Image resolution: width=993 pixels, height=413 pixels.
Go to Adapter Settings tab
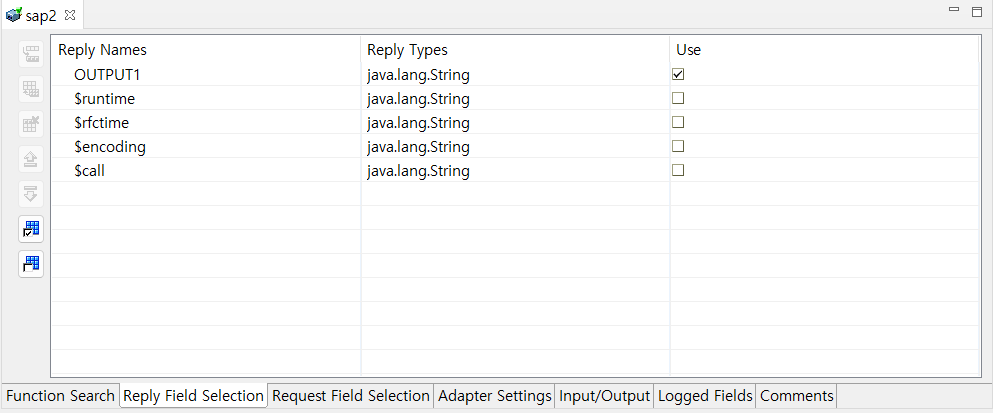(495, 396)
